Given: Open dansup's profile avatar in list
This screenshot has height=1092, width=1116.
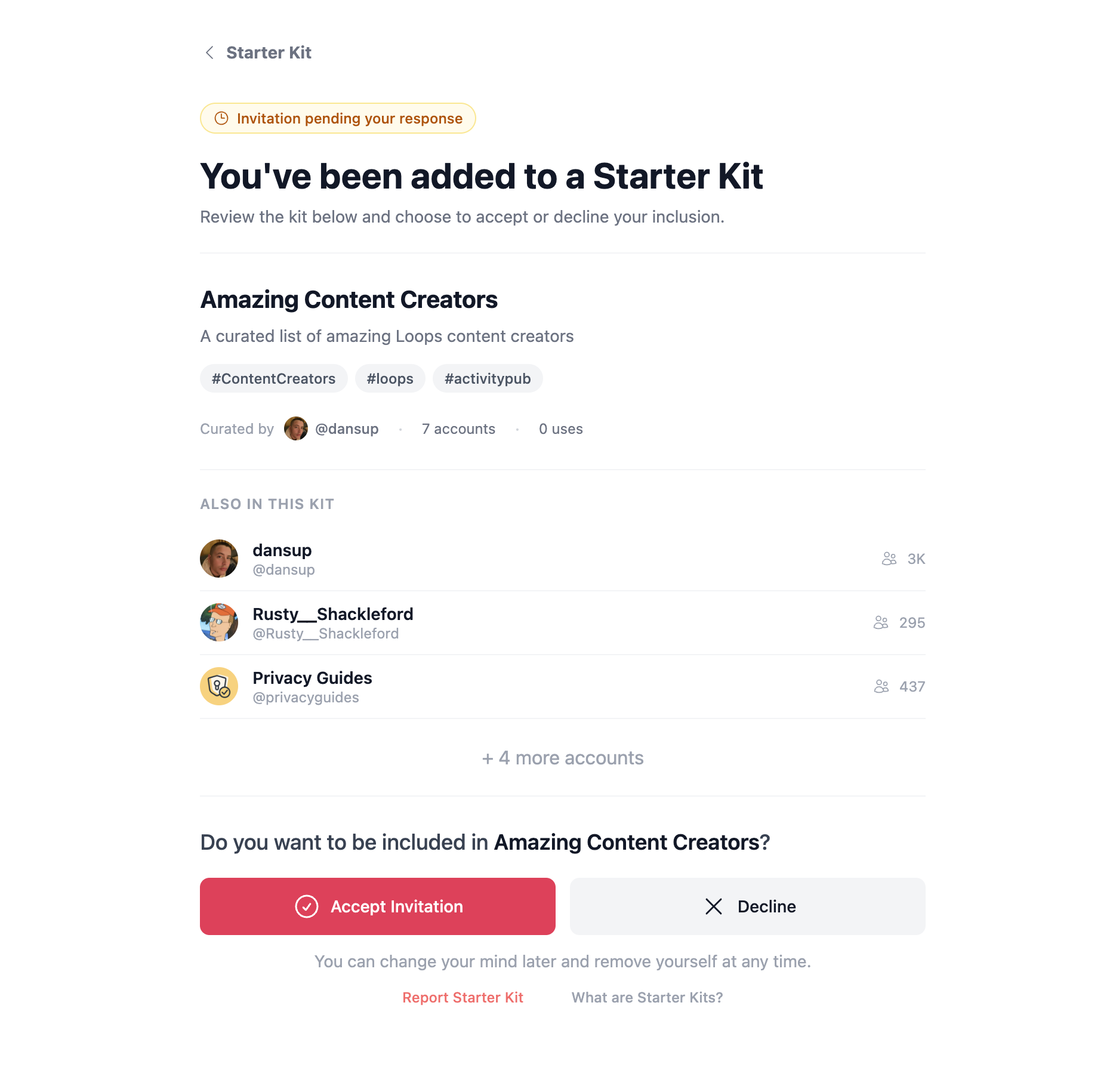Looking at the screenshot, I should (219, 559).
